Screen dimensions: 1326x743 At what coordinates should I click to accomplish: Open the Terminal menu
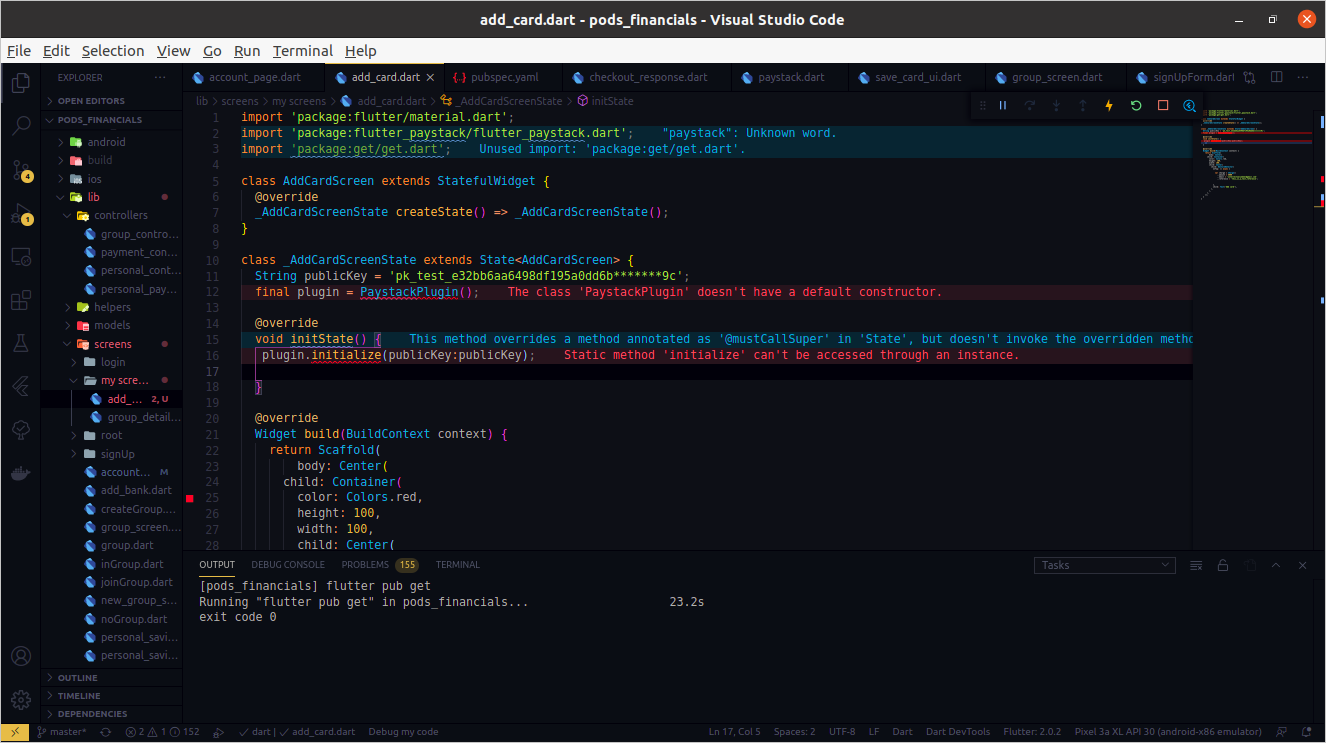[x=302, y=50]
